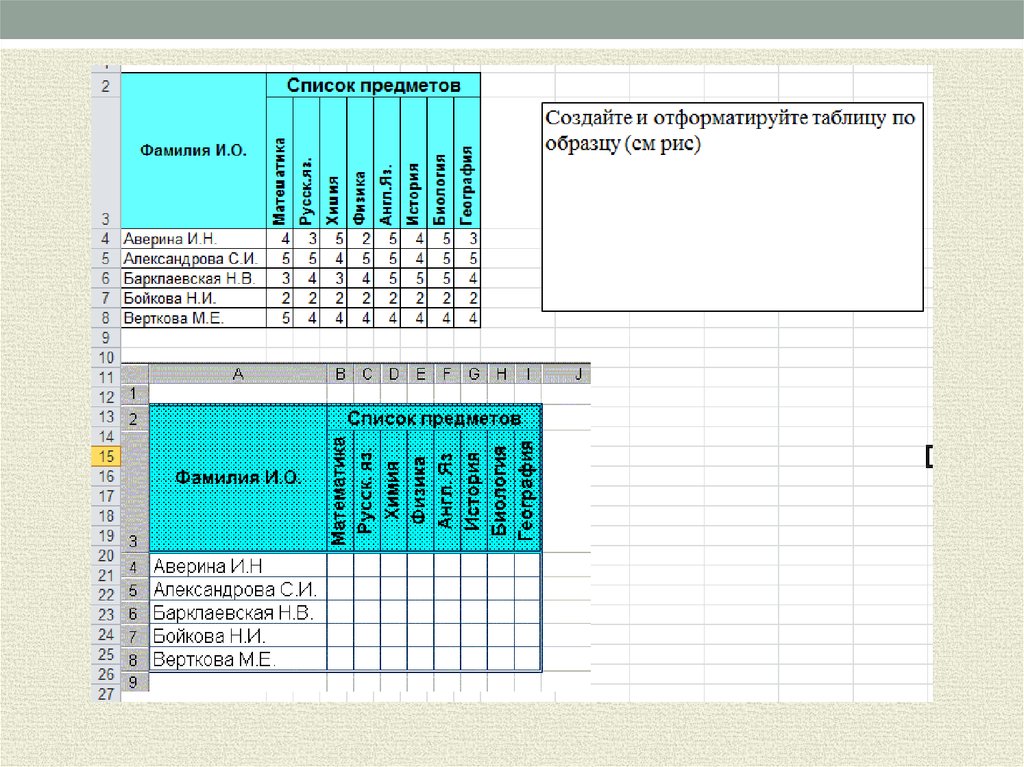
Task: Select Фамилия И.О. cell in the lower table
Action: tap(238, 478)
